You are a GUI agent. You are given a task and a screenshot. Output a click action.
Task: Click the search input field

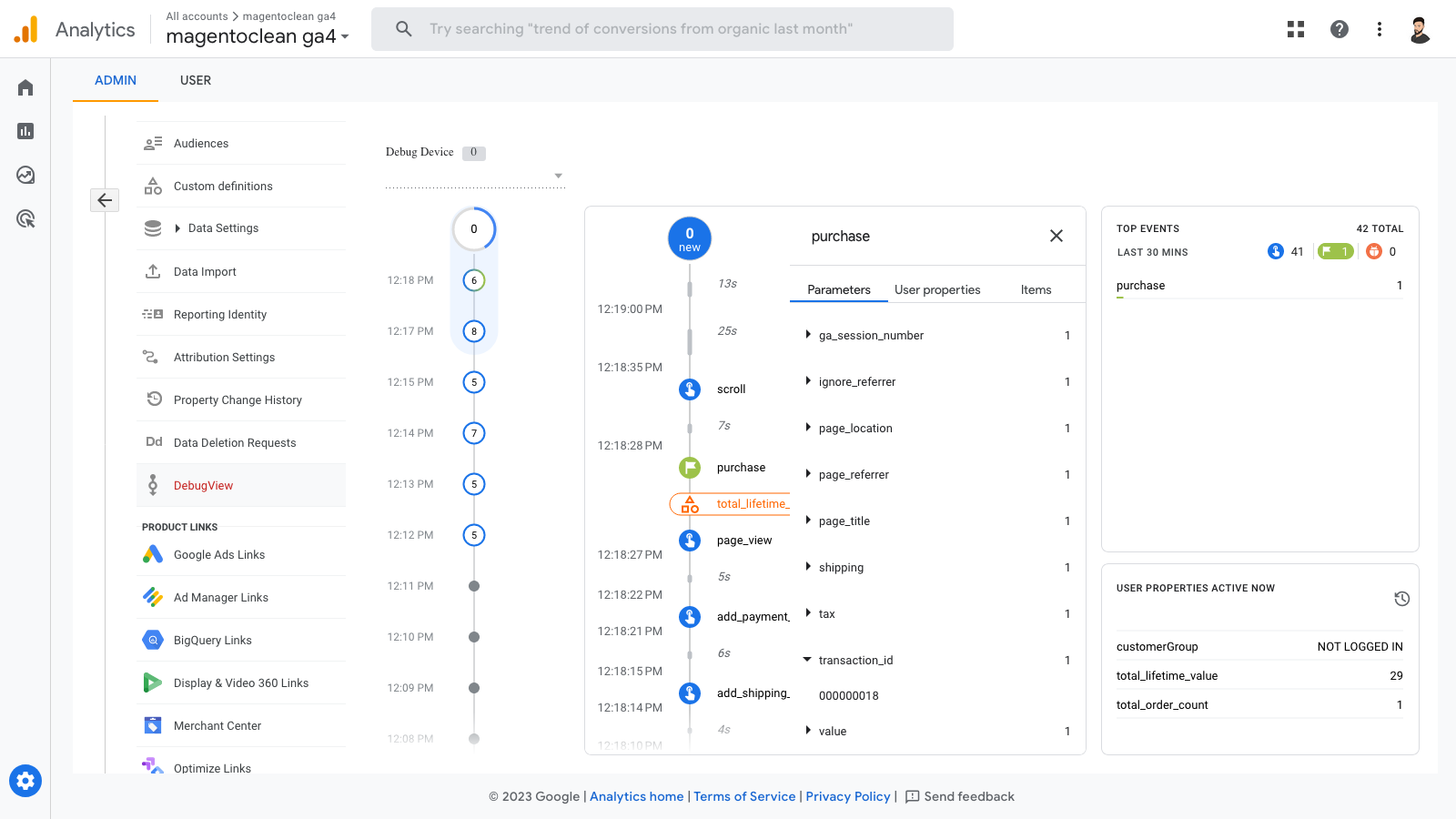[x=662, y=29]
